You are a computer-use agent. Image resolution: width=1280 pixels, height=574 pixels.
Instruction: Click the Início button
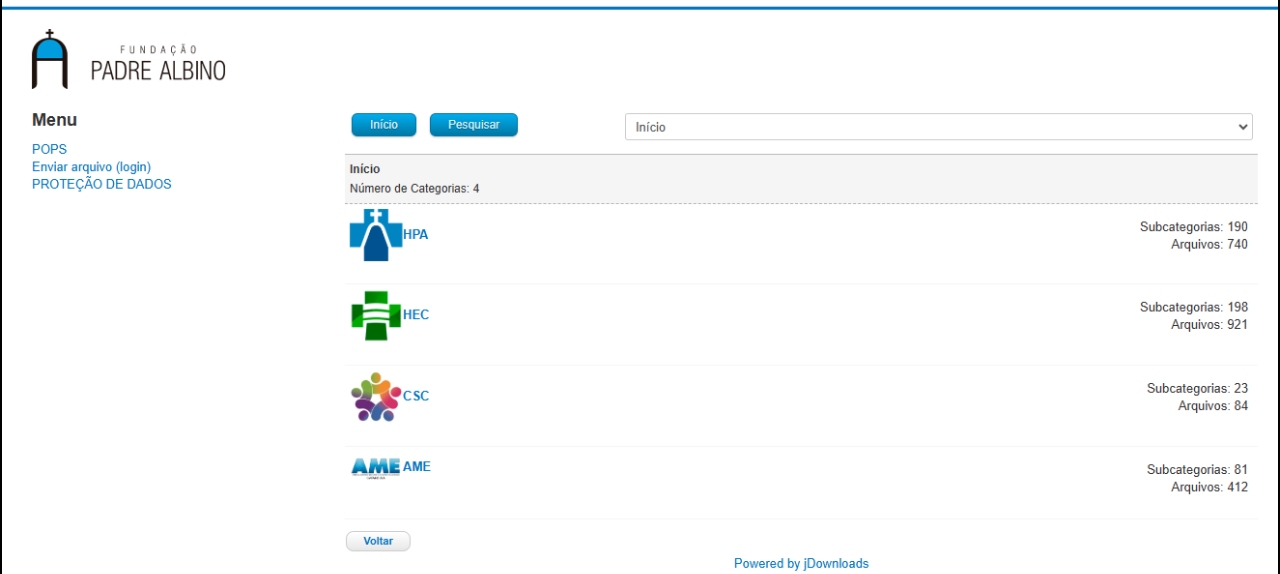(x=384, y=125)
